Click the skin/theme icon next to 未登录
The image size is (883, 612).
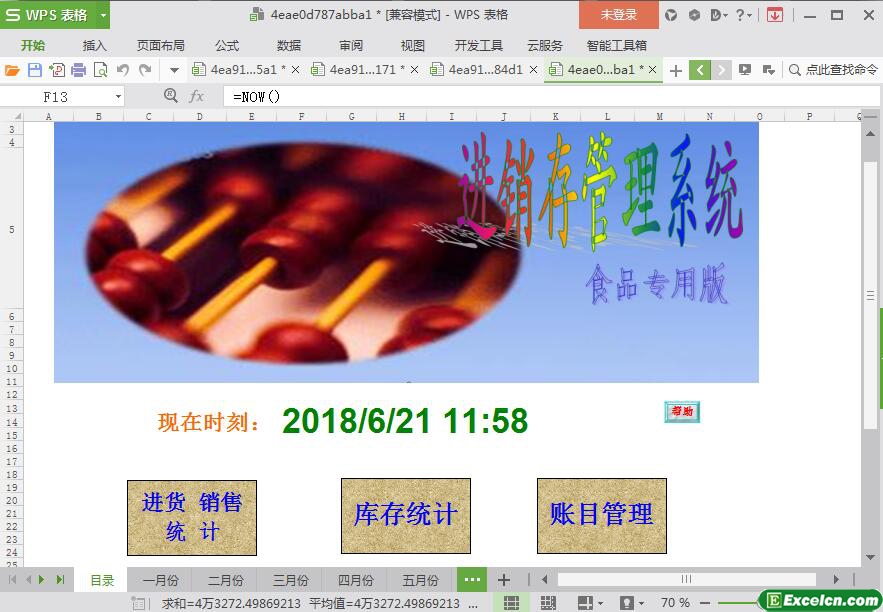[x=671, y=15]
